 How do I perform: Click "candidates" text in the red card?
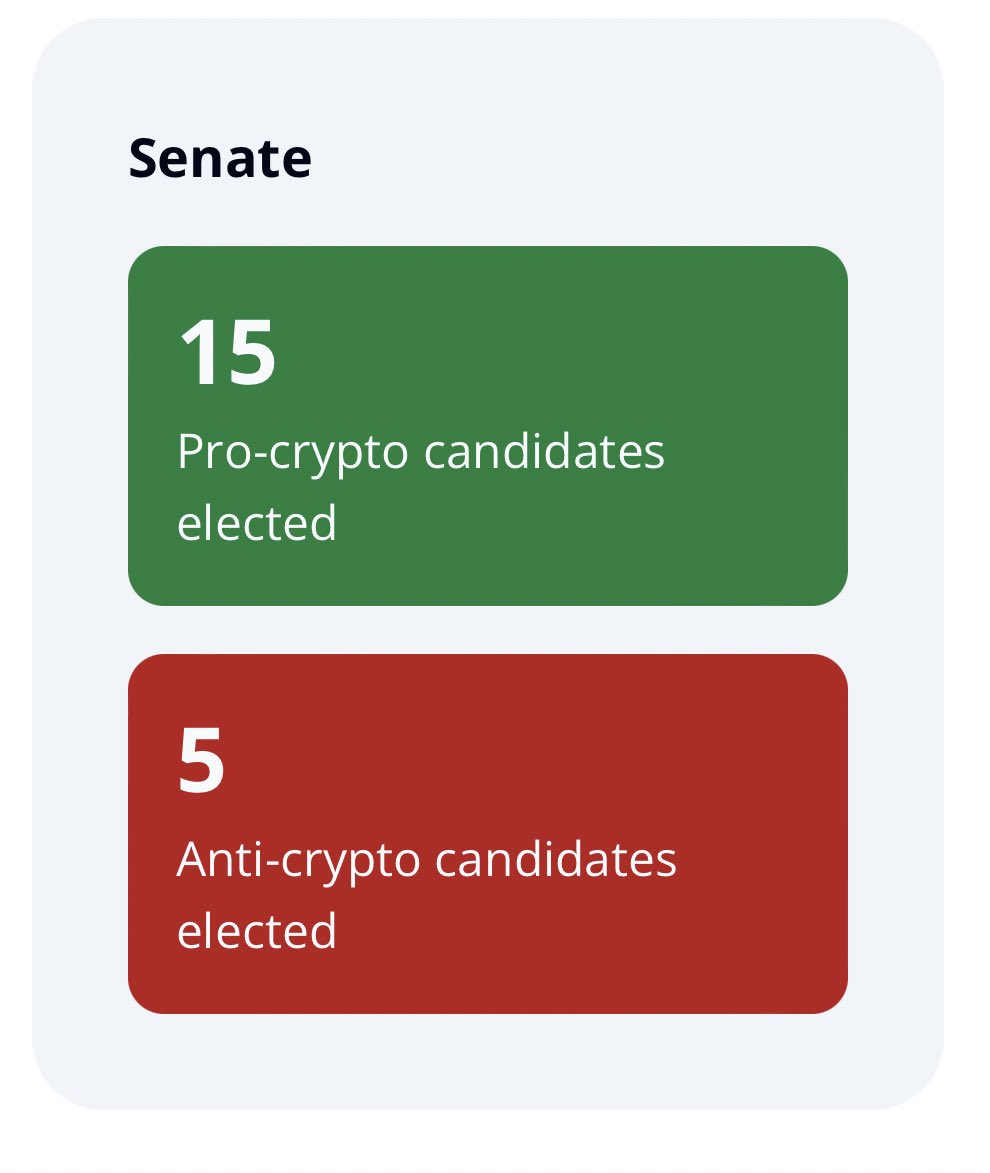pos(556,861)
